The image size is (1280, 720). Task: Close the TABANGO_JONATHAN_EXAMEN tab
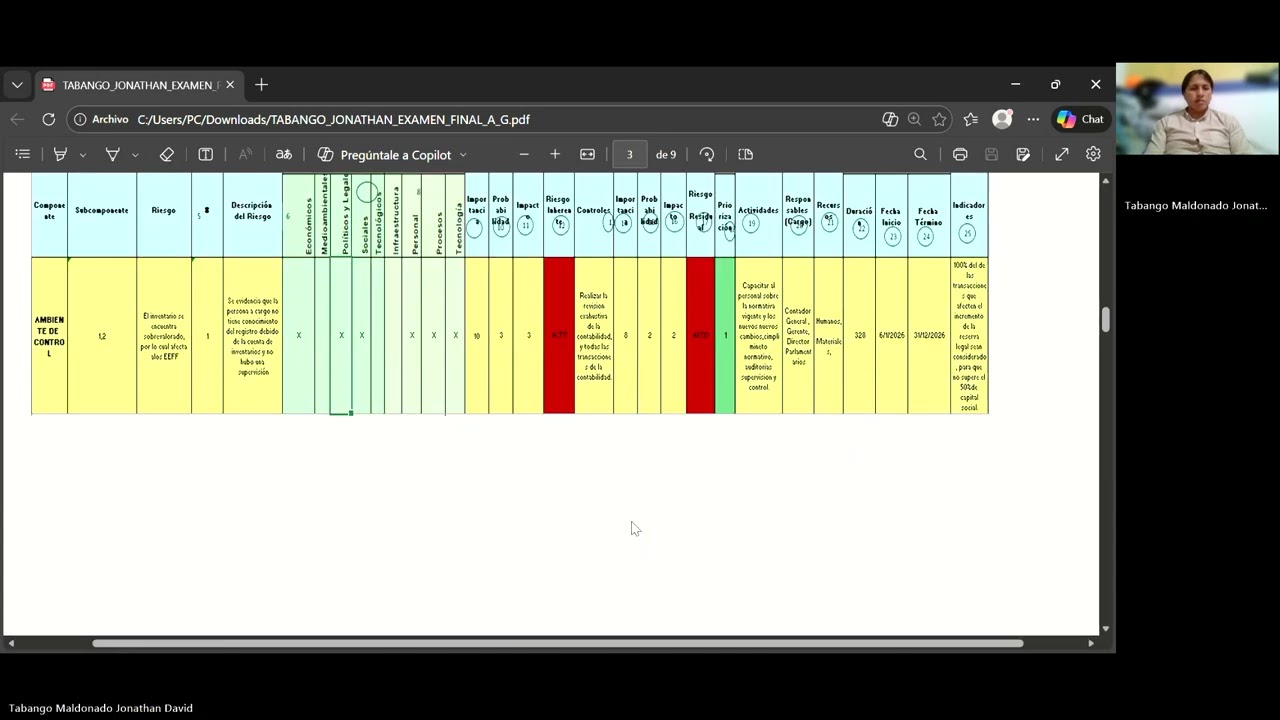click(230, 85)
